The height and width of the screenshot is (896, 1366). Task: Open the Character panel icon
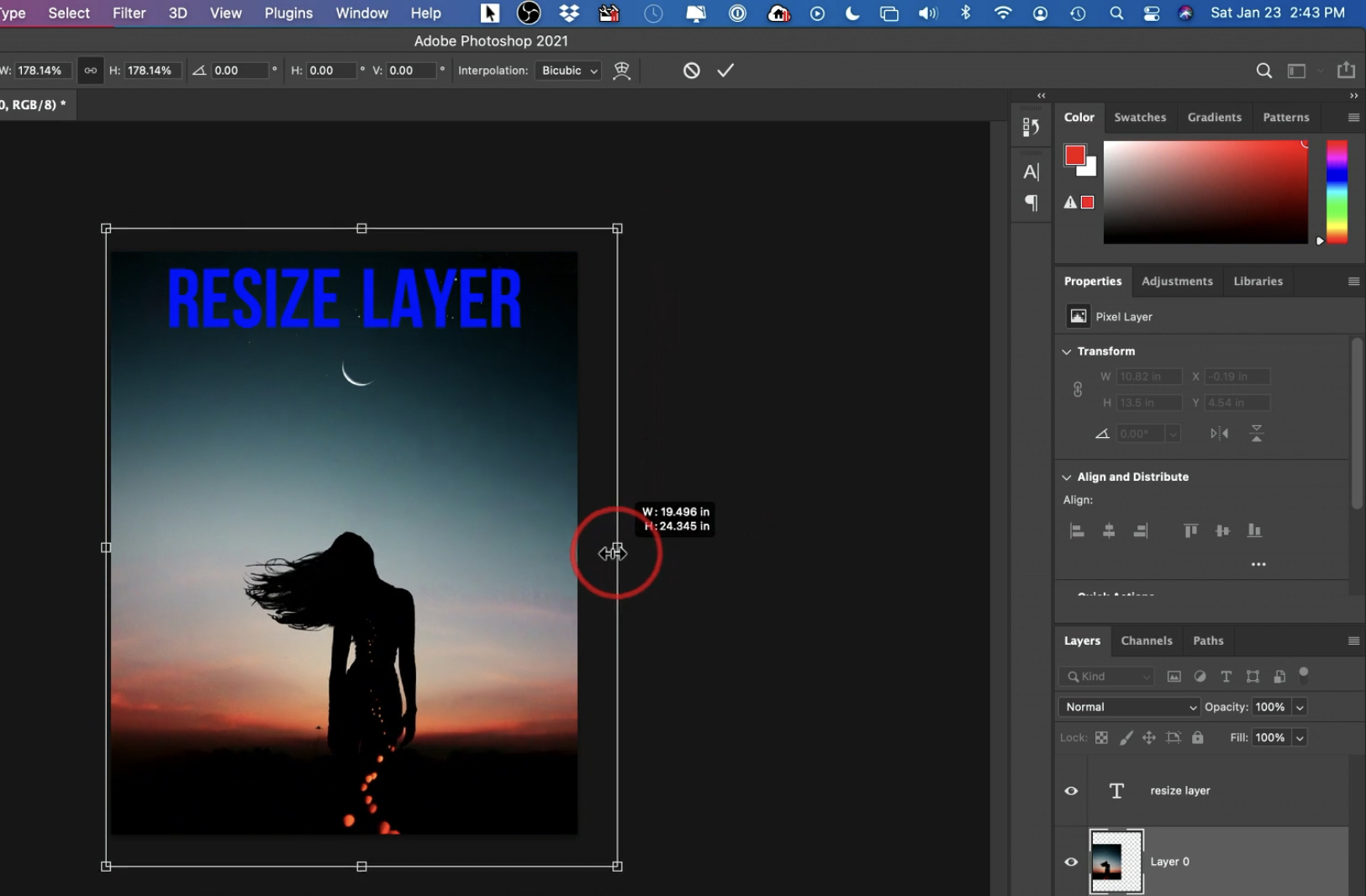pos(1031,171)
